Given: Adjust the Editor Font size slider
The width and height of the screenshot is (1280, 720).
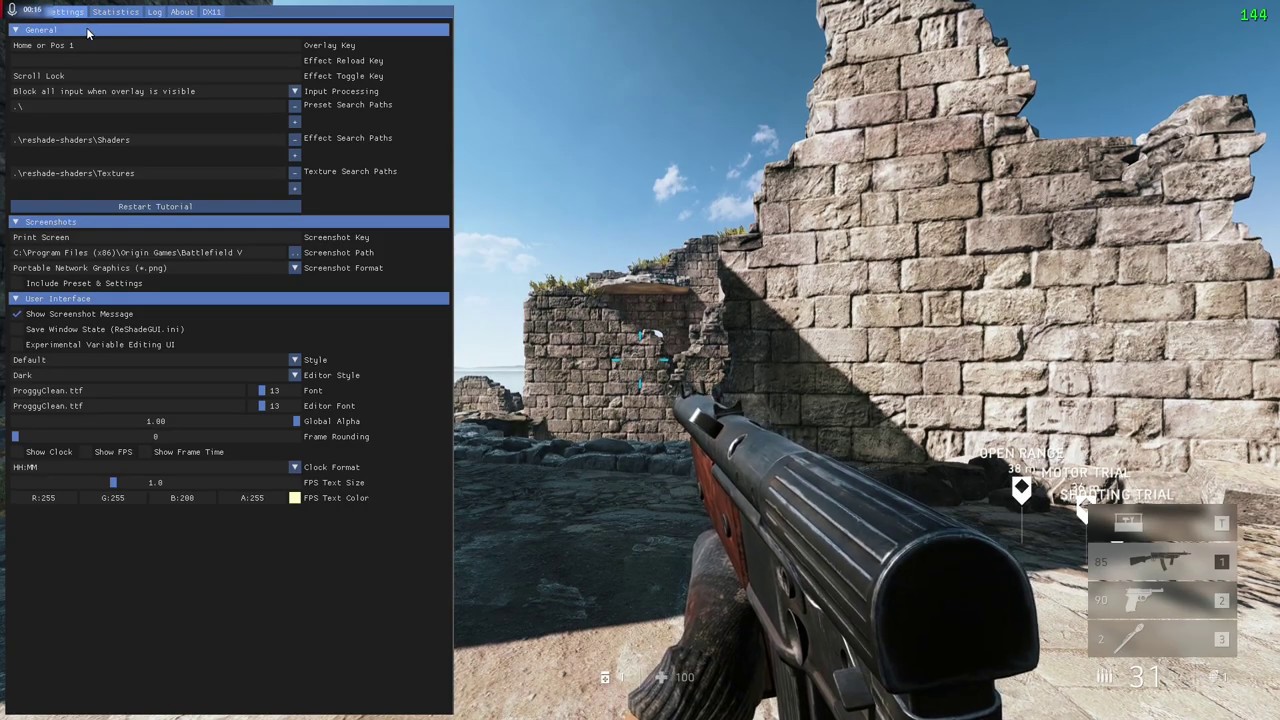Looking at the screenshot, I should (274, 406).
